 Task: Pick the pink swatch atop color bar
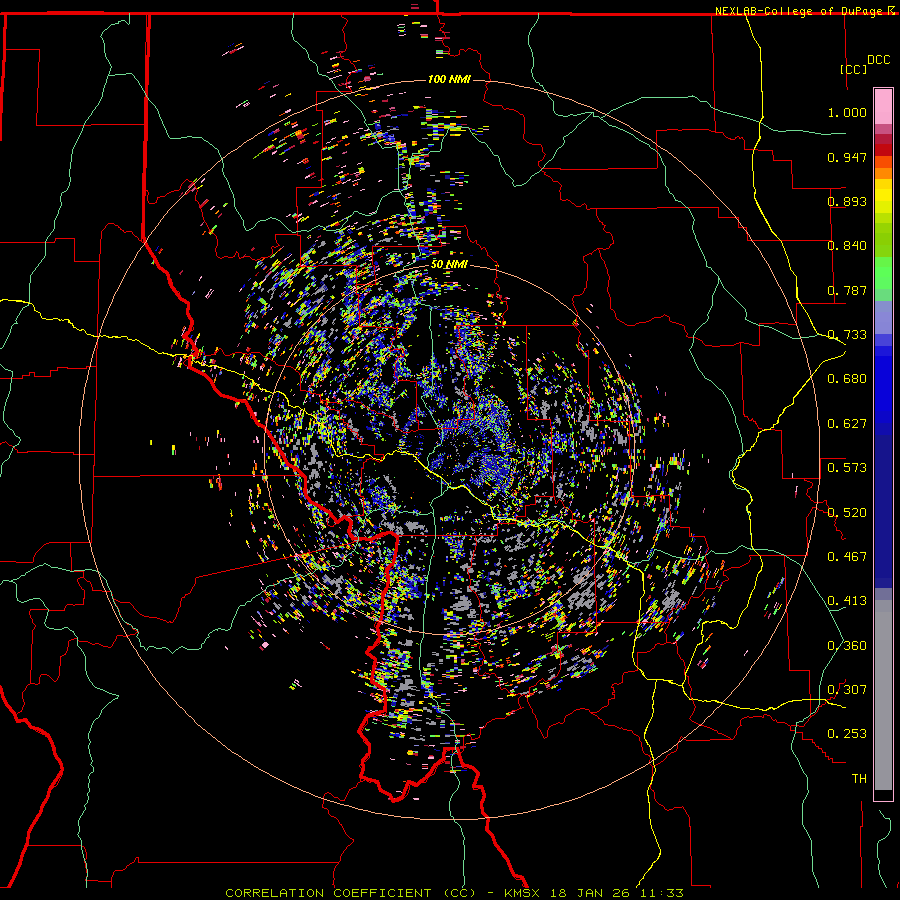pyautogui.click(x=883, y=107)
